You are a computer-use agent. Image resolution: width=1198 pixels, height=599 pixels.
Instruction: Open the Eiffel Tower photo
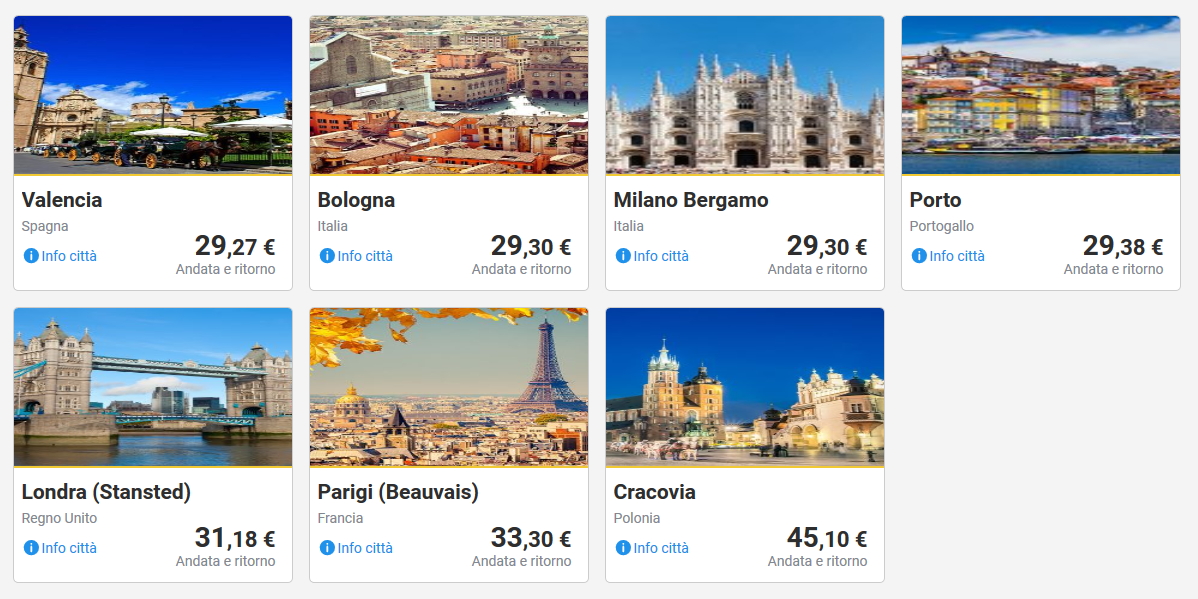[449, 387]
